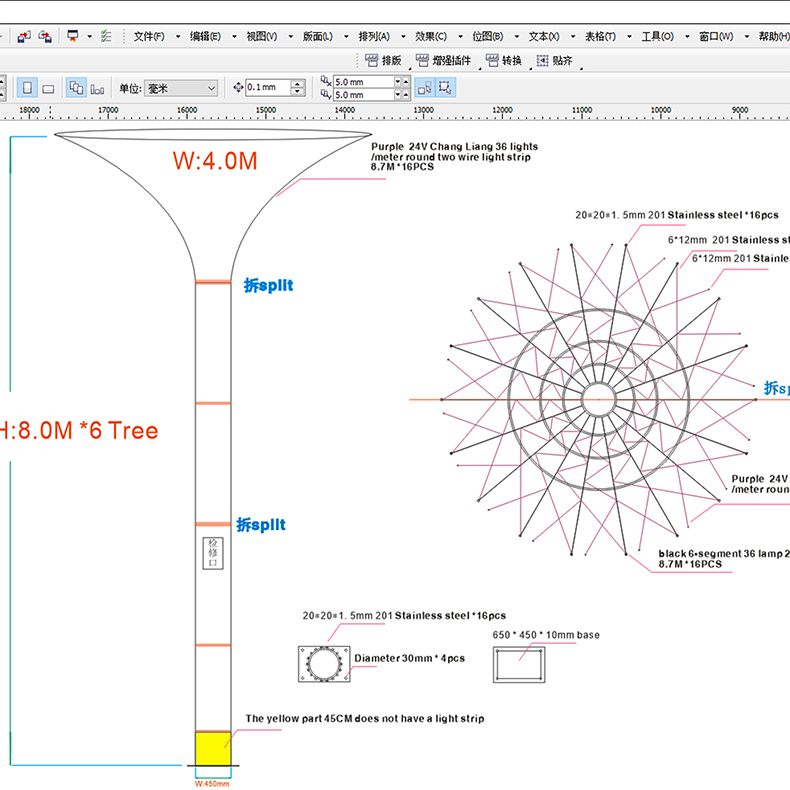Click the Export icon in the toolbar
This screenshot has height=790, width=790.
[46, 36]
